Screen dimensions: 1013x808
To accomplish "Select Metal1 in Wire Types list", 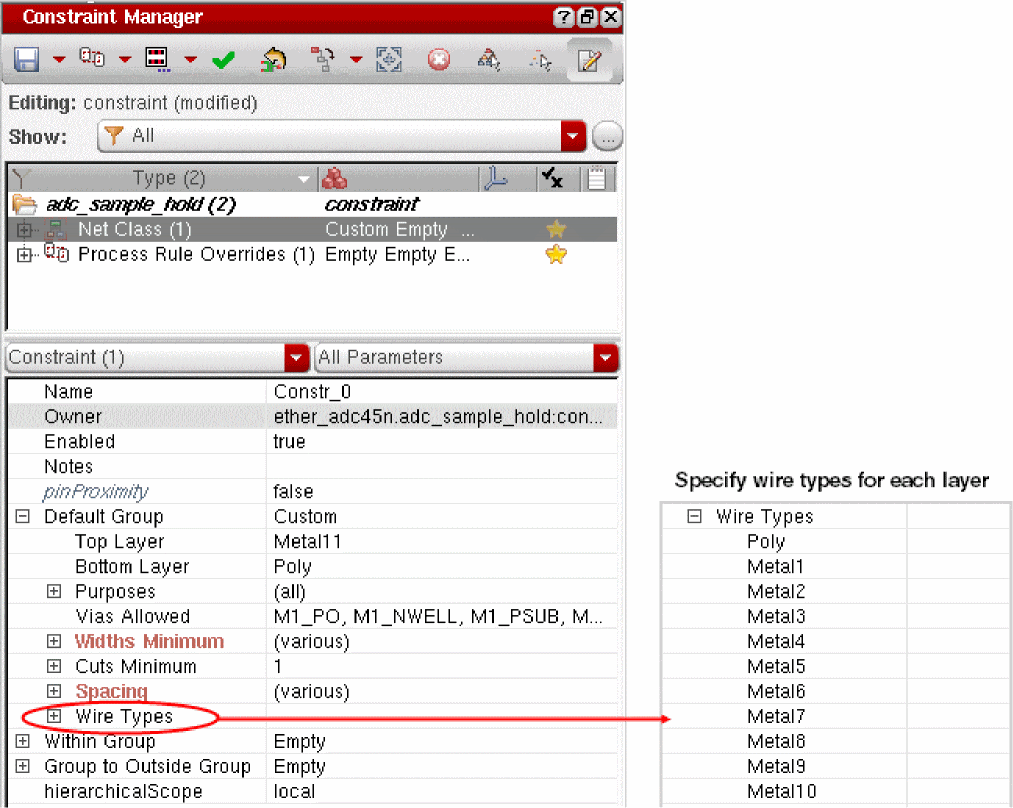I will 775,566.
